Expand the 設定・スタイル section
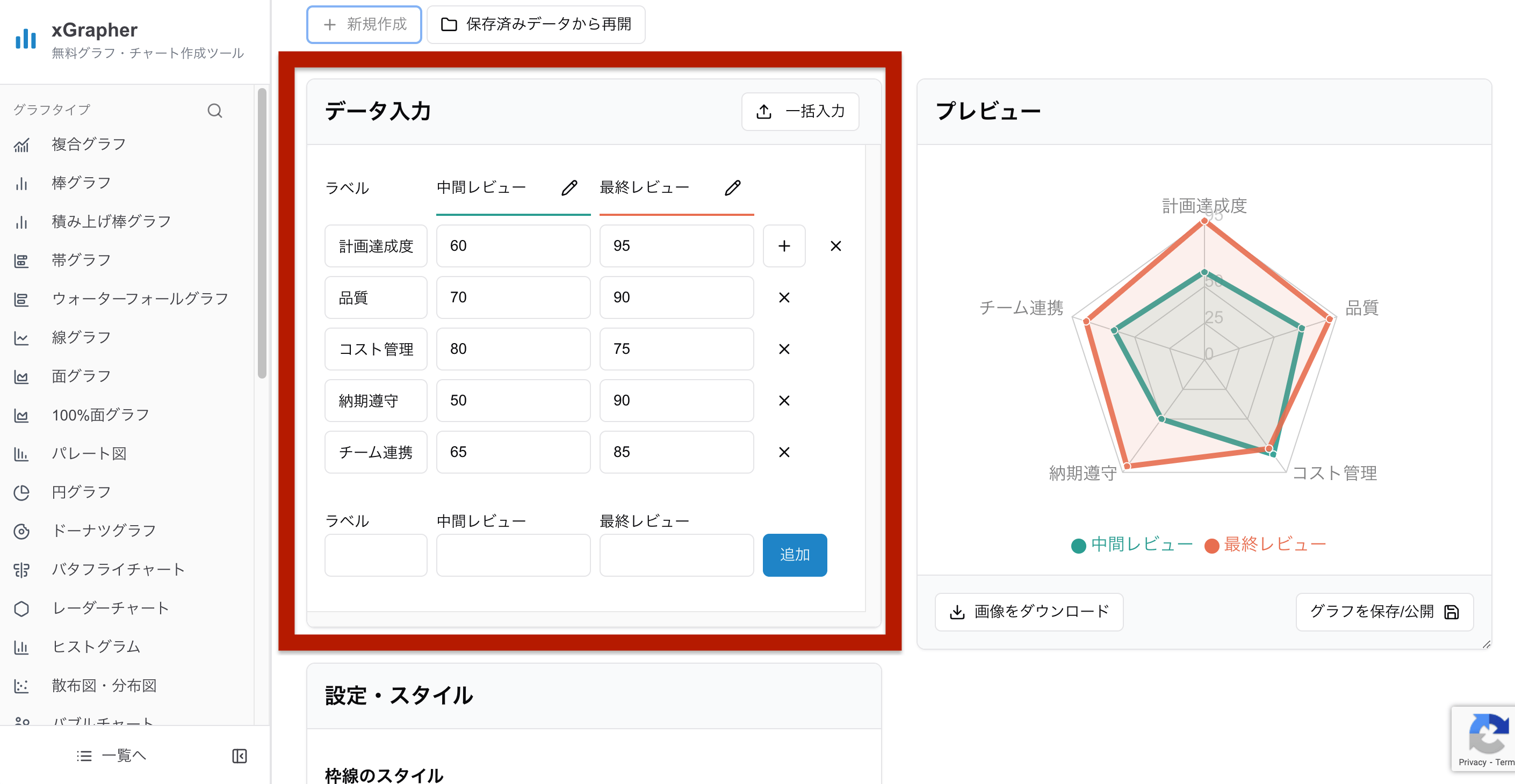Image resolution: width=1515 pixels, height=784 pixels. tap(398, 695)
